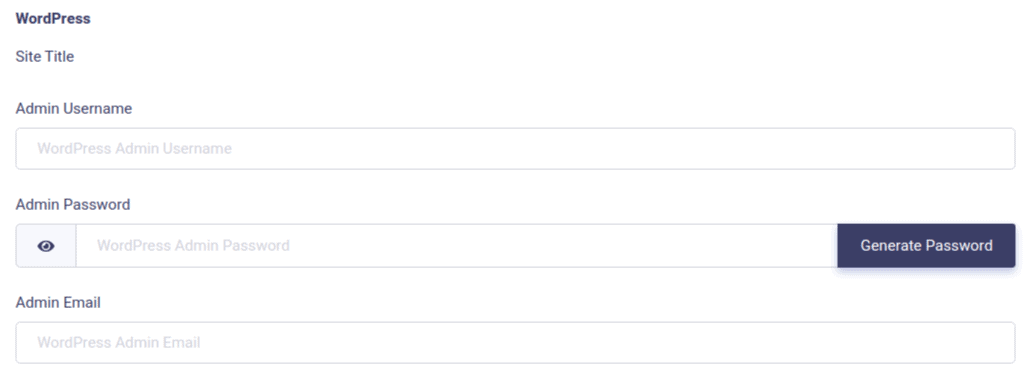The height and width of the screenshot is (379, 1028).
Task: Place cursor in the password text box
Action: point(456,246)
